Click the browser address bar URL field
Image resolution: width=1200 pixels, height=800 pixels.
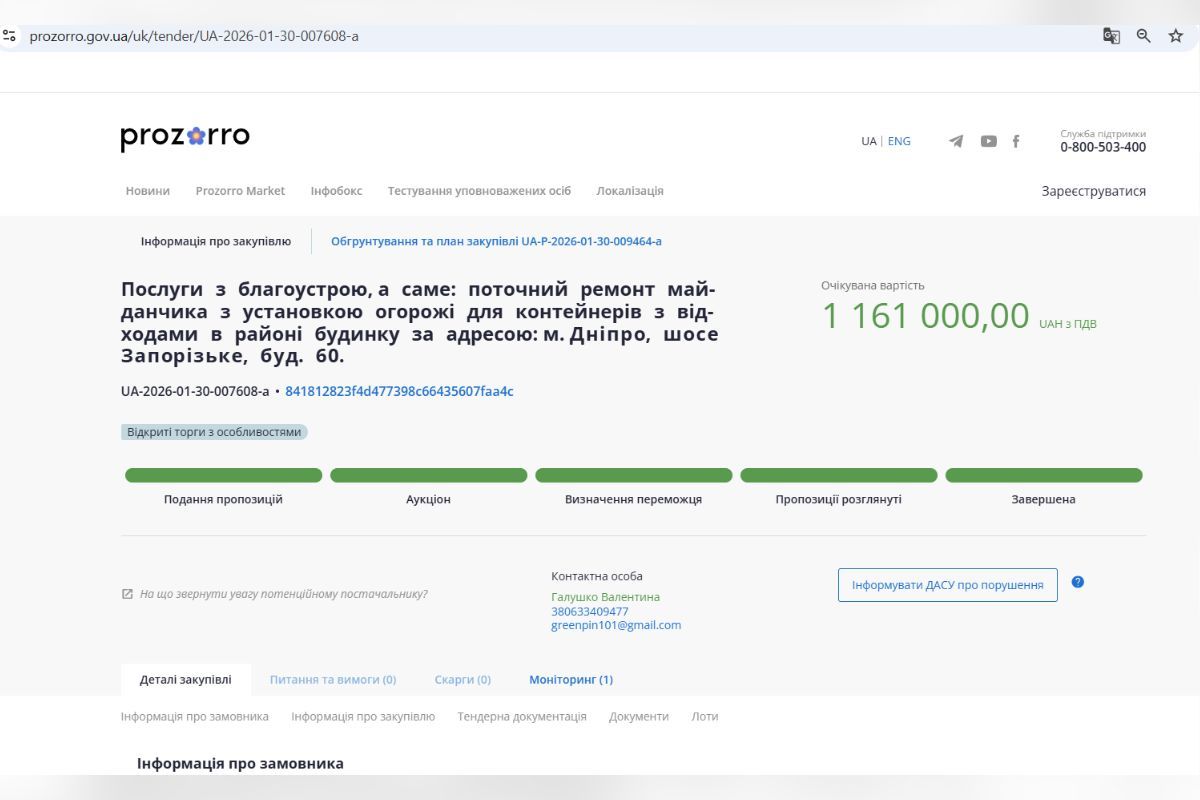pos(300,34)
